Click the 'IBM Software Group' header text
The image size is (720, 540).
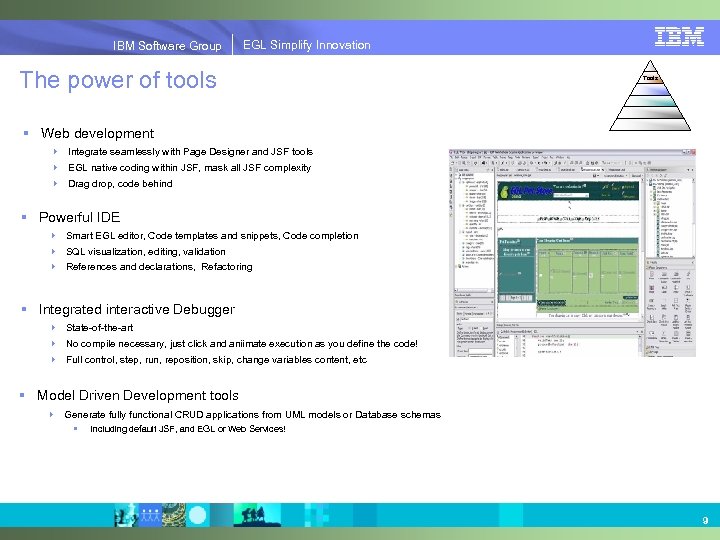point(167,45)
